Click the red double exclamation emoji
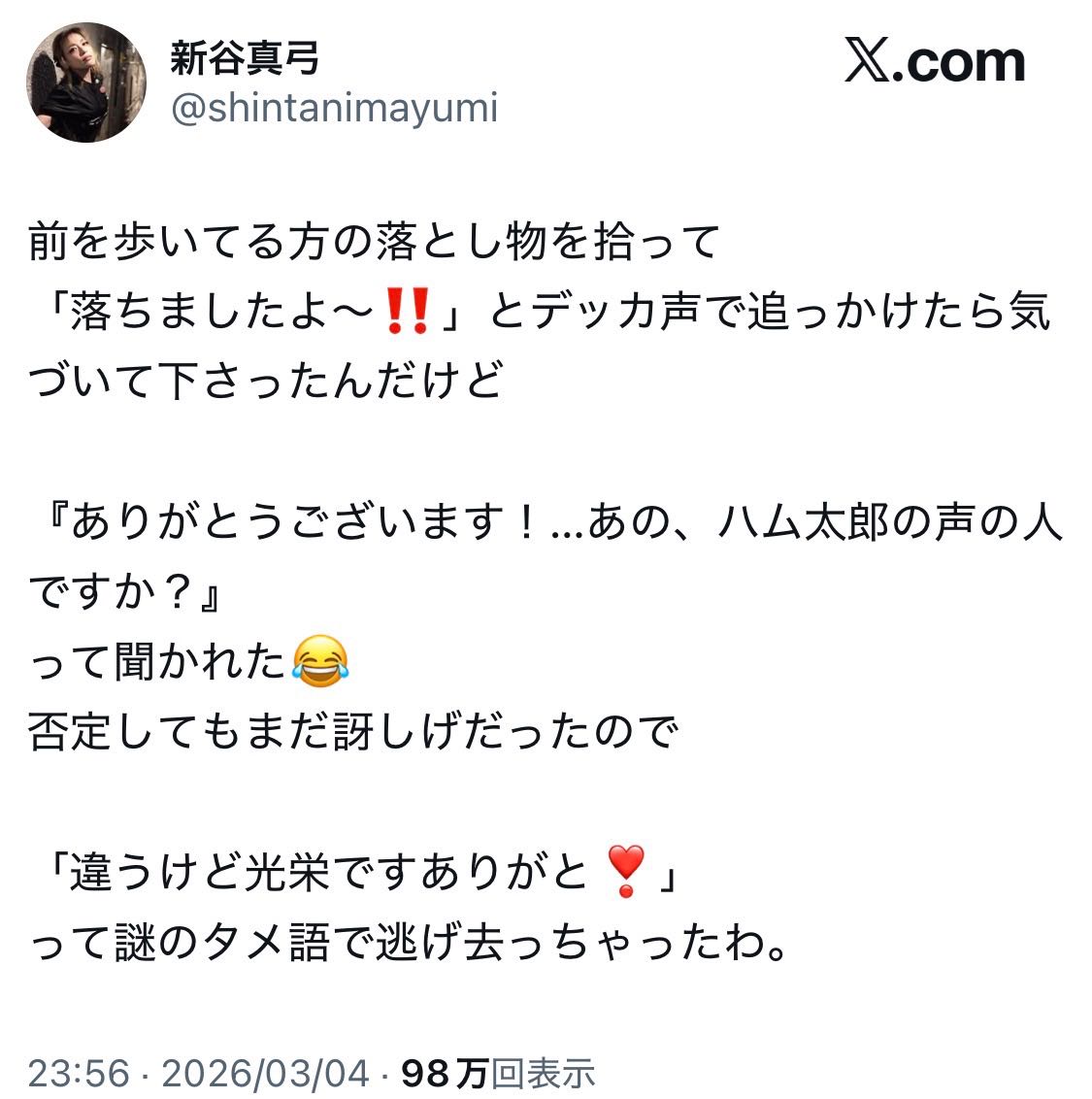The image size is (1092, 1099). [406, 314]
